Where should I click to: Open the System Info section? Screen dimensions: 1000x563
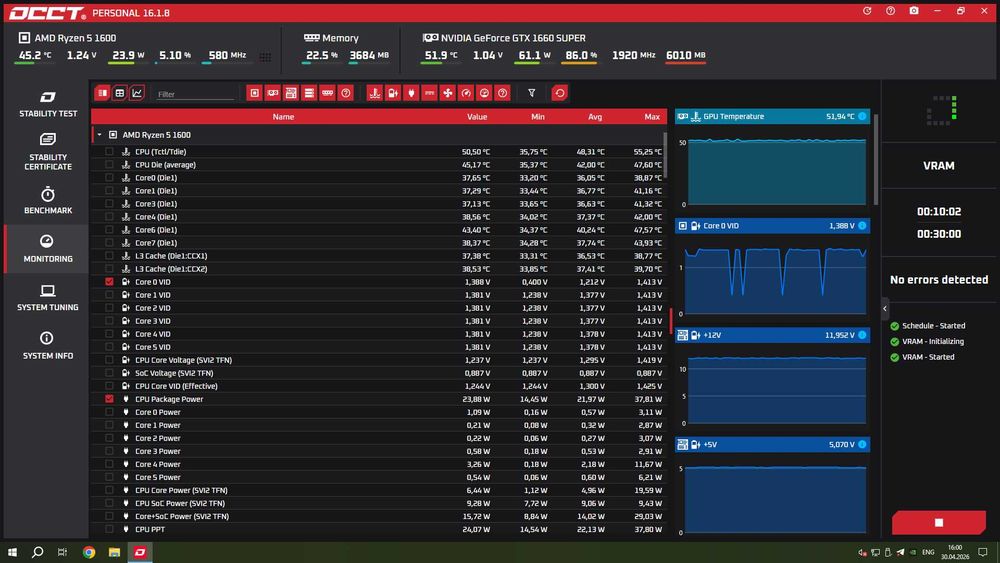pyautogui.click(x=48, y=346)
